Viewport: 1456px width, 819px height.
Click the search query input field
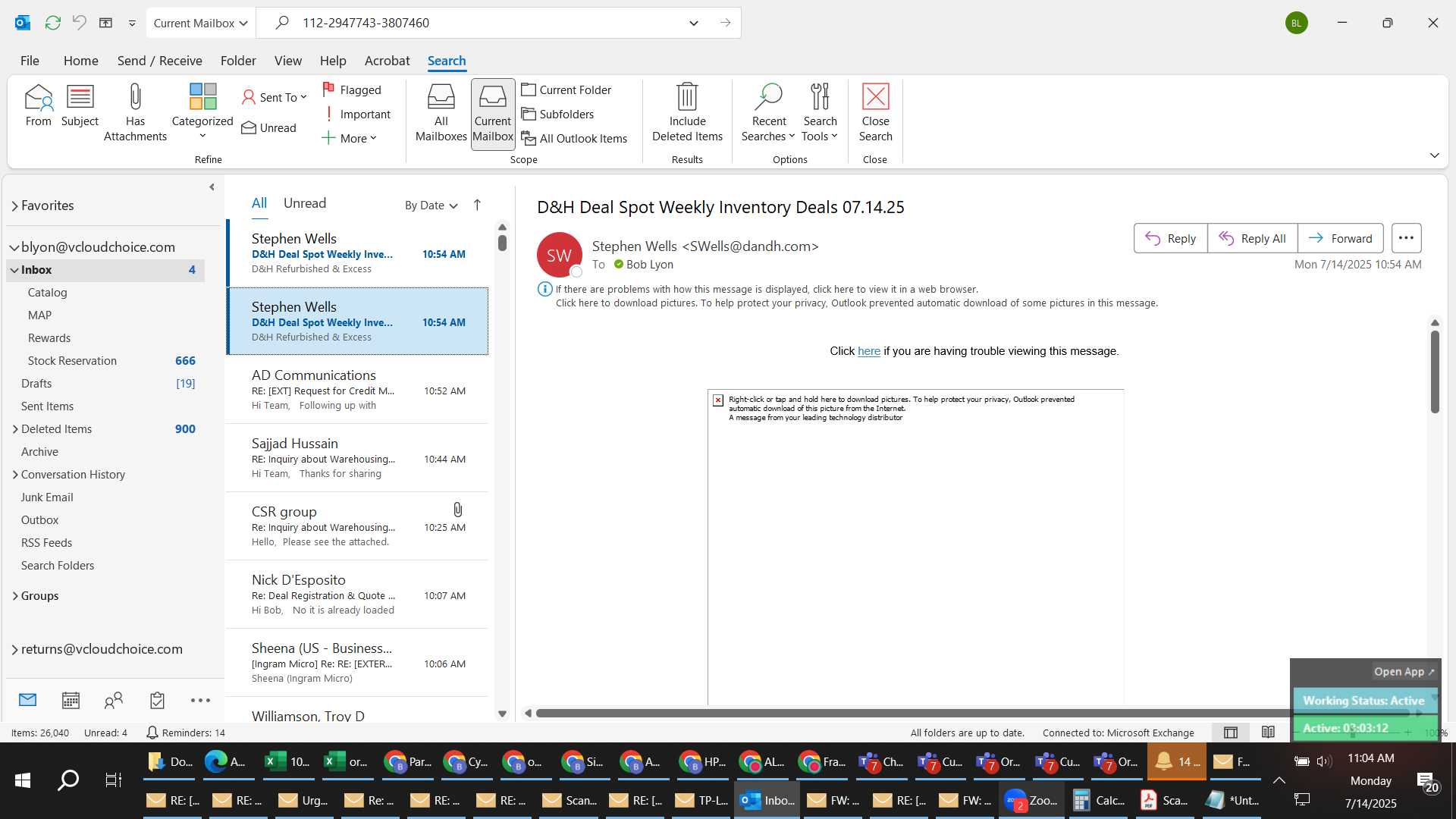point(485,23)
